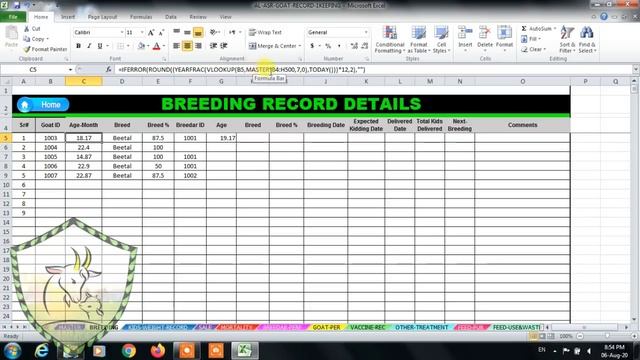Switch to Review ribbon tab
The width and height of the screenshot is (640, 360).
(x=198, y=17)
